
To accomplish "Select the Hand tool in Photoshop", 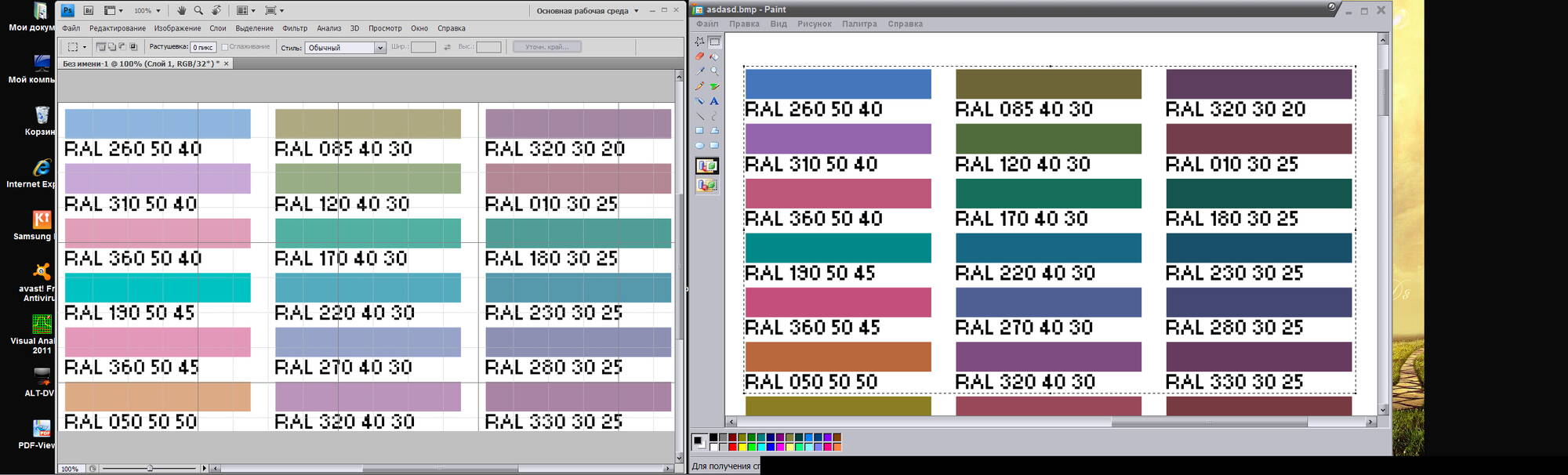I will click(181, 11).
